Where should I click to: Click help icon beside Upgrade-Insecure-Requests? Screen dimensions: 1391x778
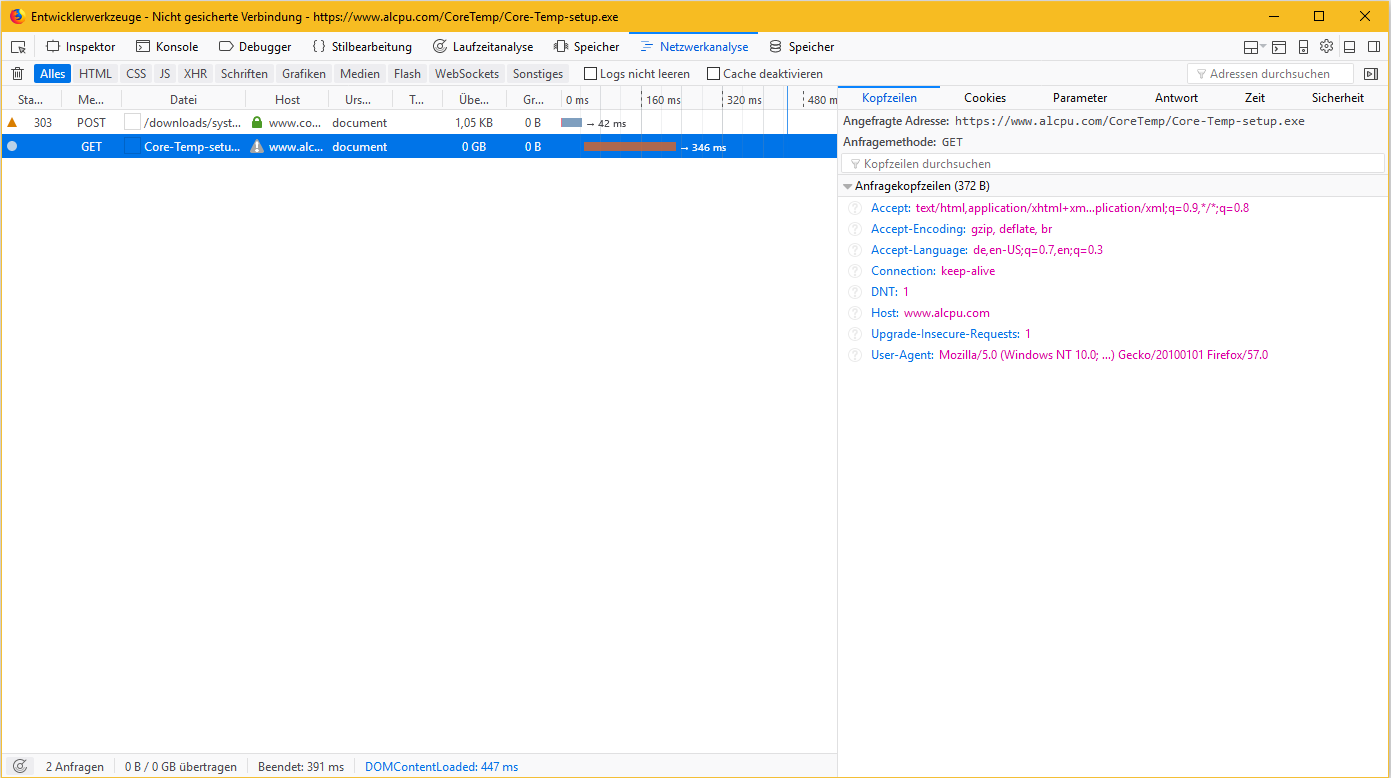855,334
